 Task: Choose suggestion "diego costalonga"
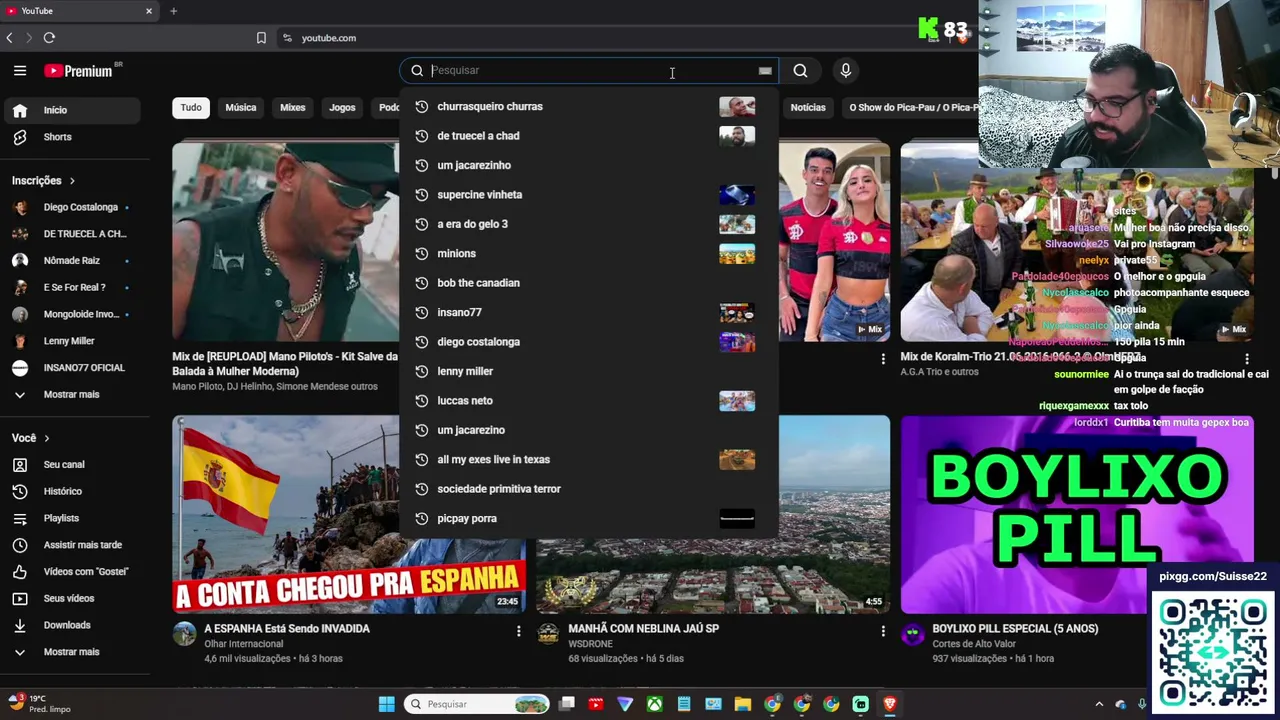(588, 342)
